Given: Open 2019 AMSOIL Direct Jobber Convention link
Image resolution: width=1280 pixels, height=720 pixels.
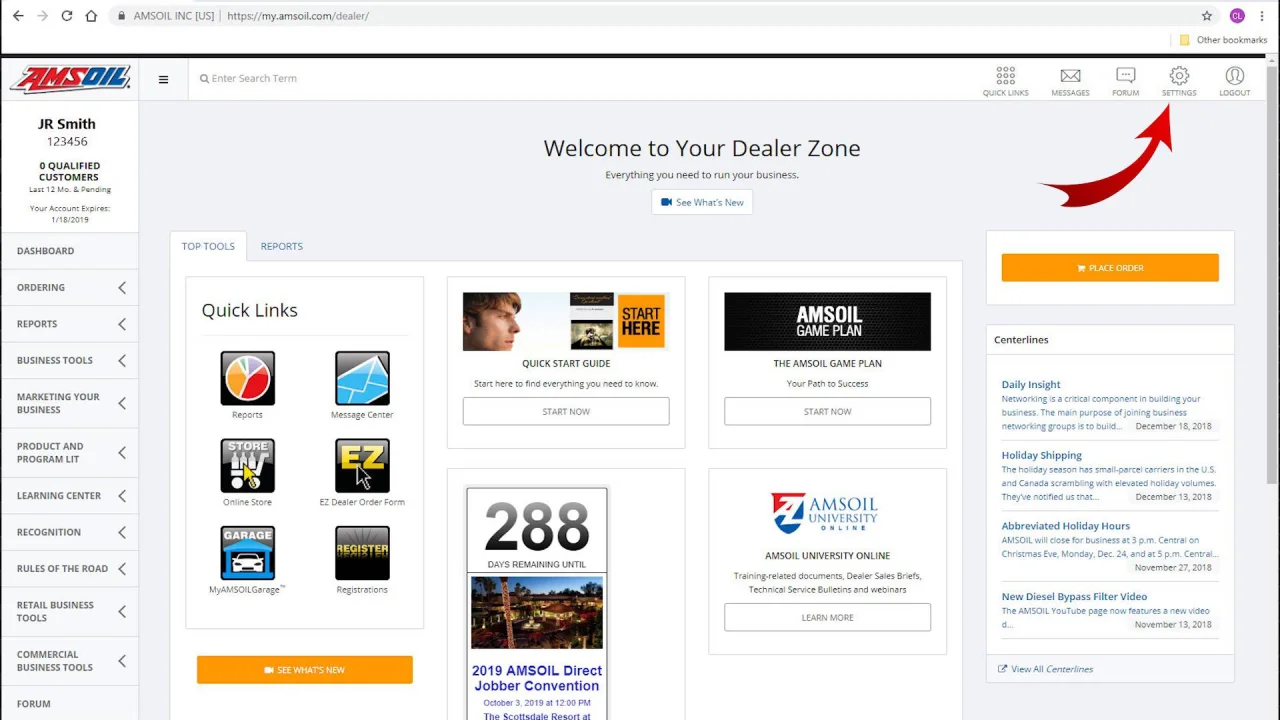Looking at the screenshot, I should (x=537, y=678).
